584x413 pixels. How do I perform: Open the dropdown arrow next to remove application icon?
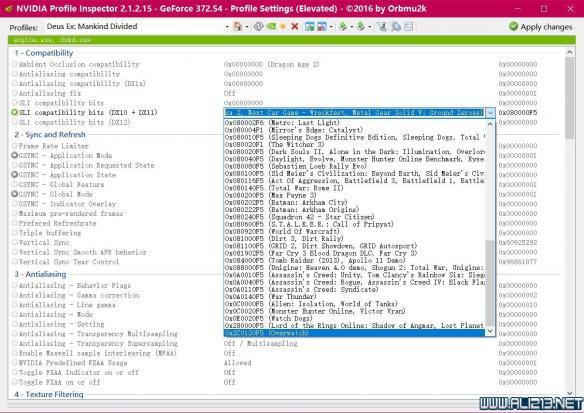(x=331, y=27)
